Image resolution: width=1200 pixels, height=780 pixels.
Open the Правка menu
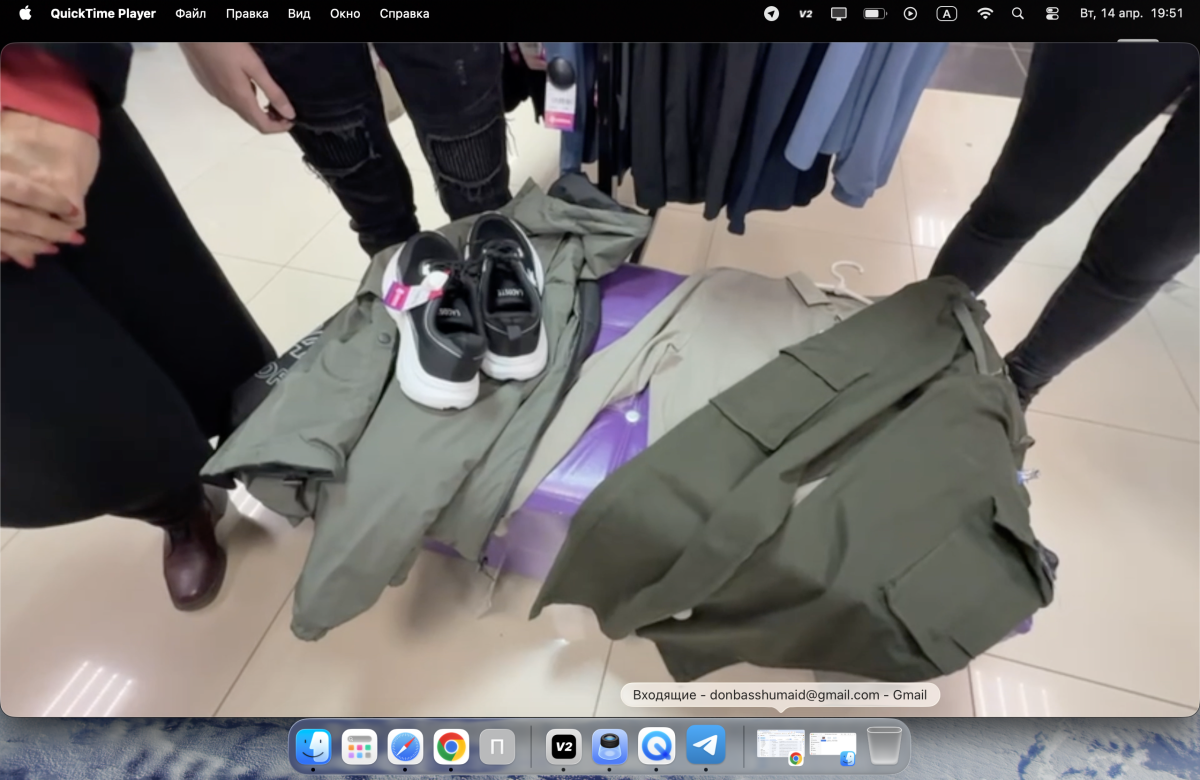(247, 14)
